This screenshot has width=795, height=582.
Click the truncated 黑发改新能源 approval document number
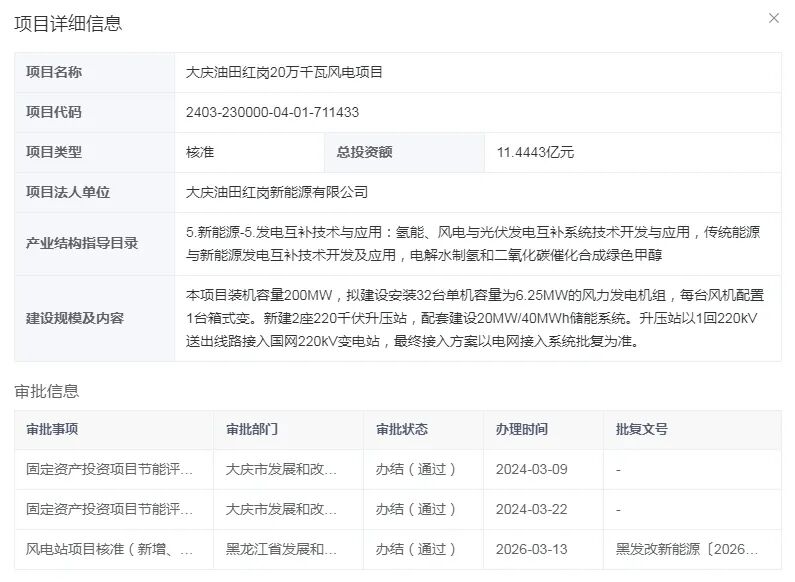click(687, 549)
